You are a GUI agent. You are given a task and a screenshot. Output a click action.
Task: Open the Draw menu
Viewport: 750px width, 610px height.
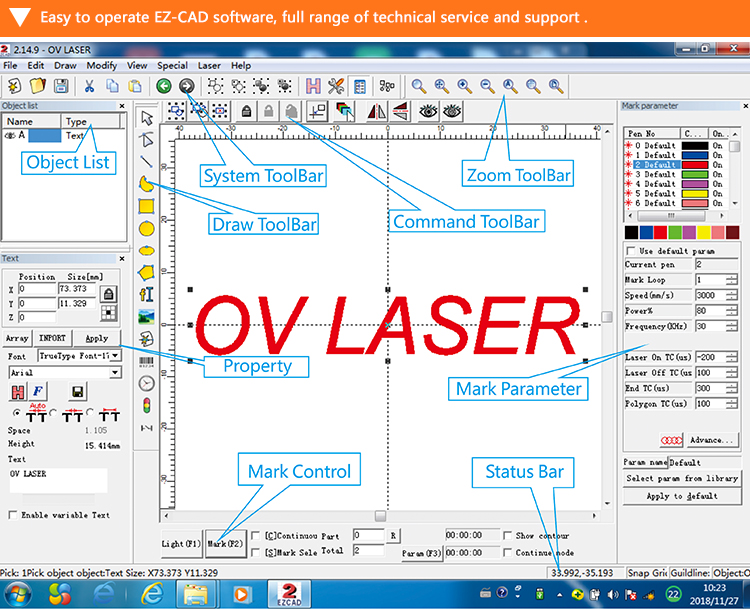[65, 66]
